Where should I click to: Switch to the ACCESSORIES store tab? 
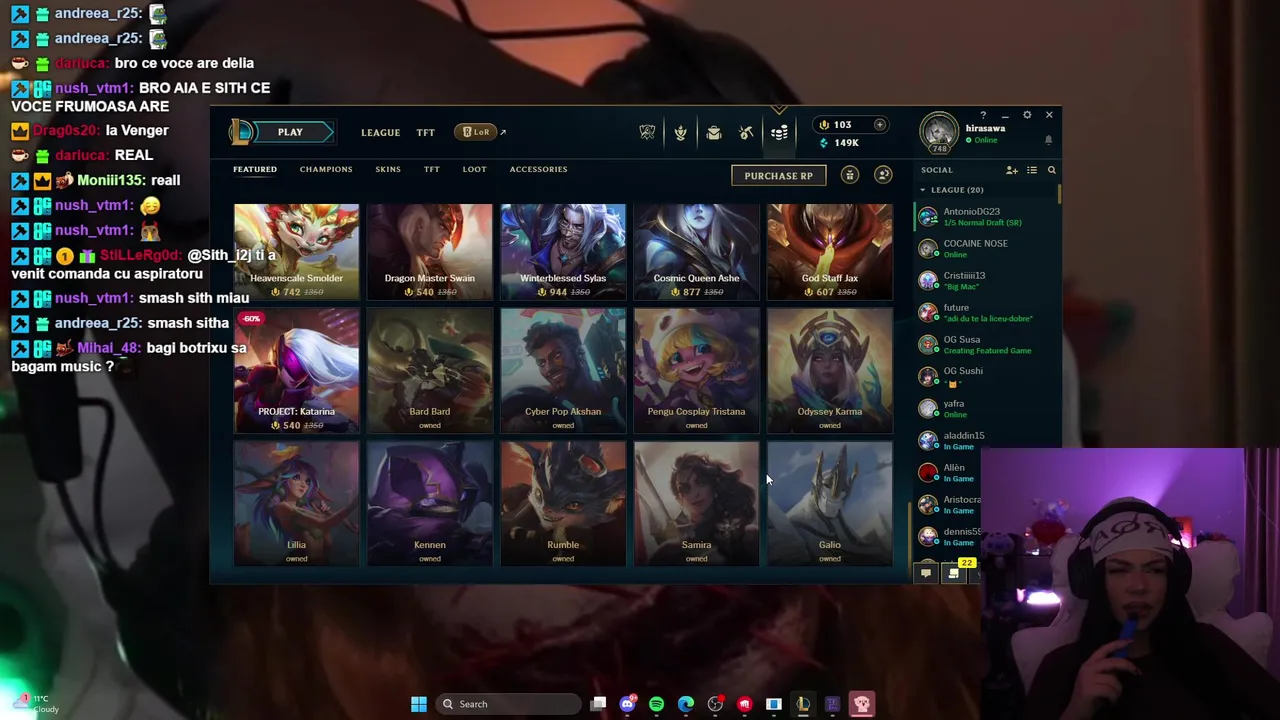pos(538,169)
